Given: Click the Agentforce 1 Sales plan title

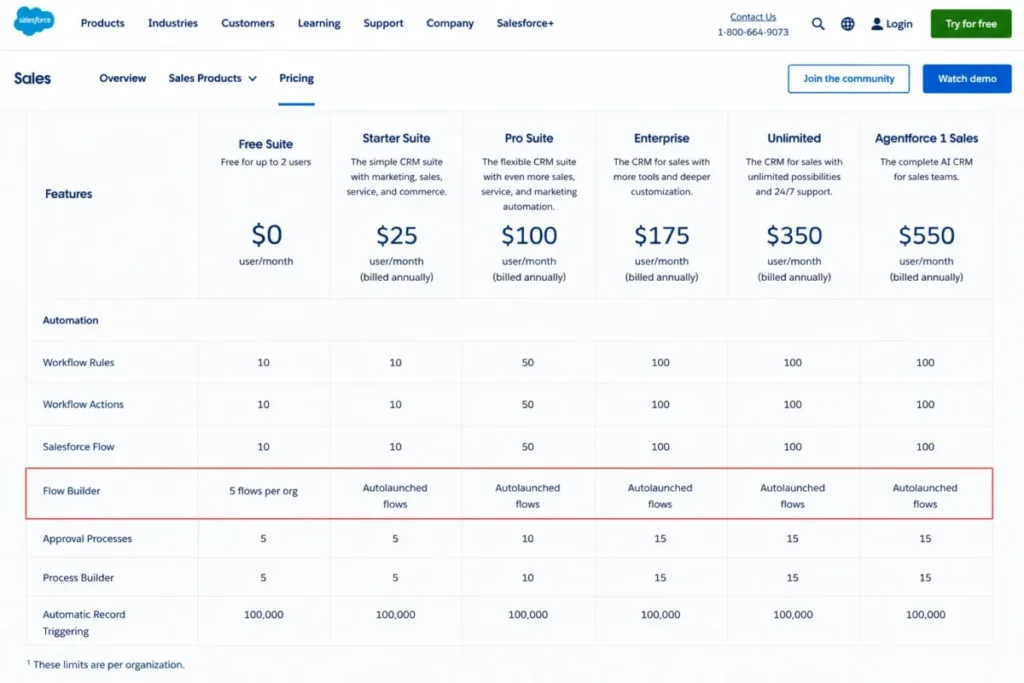Looking at the screenshot, I should coord(926,138).
